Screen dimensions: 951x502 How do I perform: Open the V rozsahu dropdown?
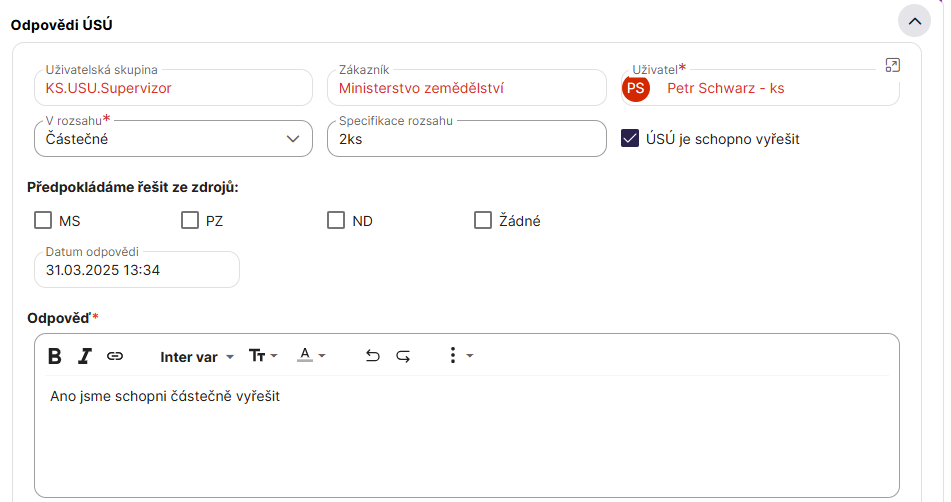pos(172,139)
